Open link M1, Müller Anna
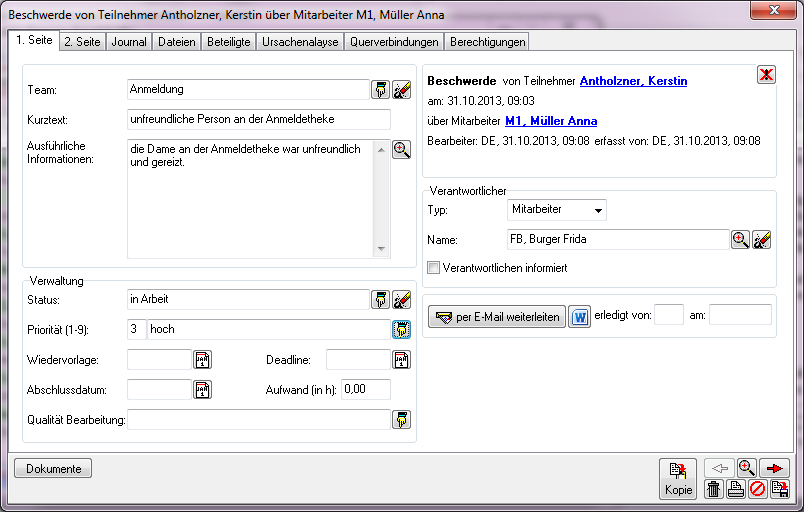The height and width of the screenshot is (512, 804). pyautogui.click(x=551, y=121)
